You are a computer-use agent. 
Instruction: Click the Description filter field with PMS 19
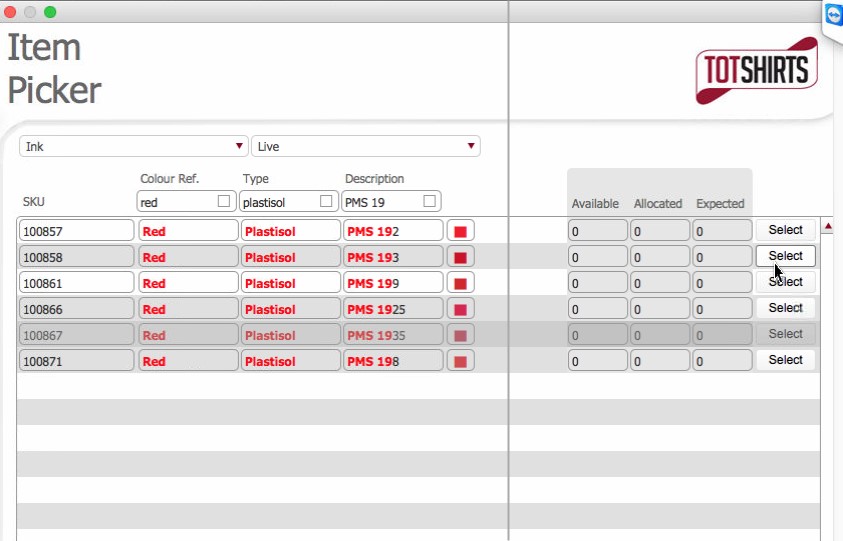click(x=380, y=202)
